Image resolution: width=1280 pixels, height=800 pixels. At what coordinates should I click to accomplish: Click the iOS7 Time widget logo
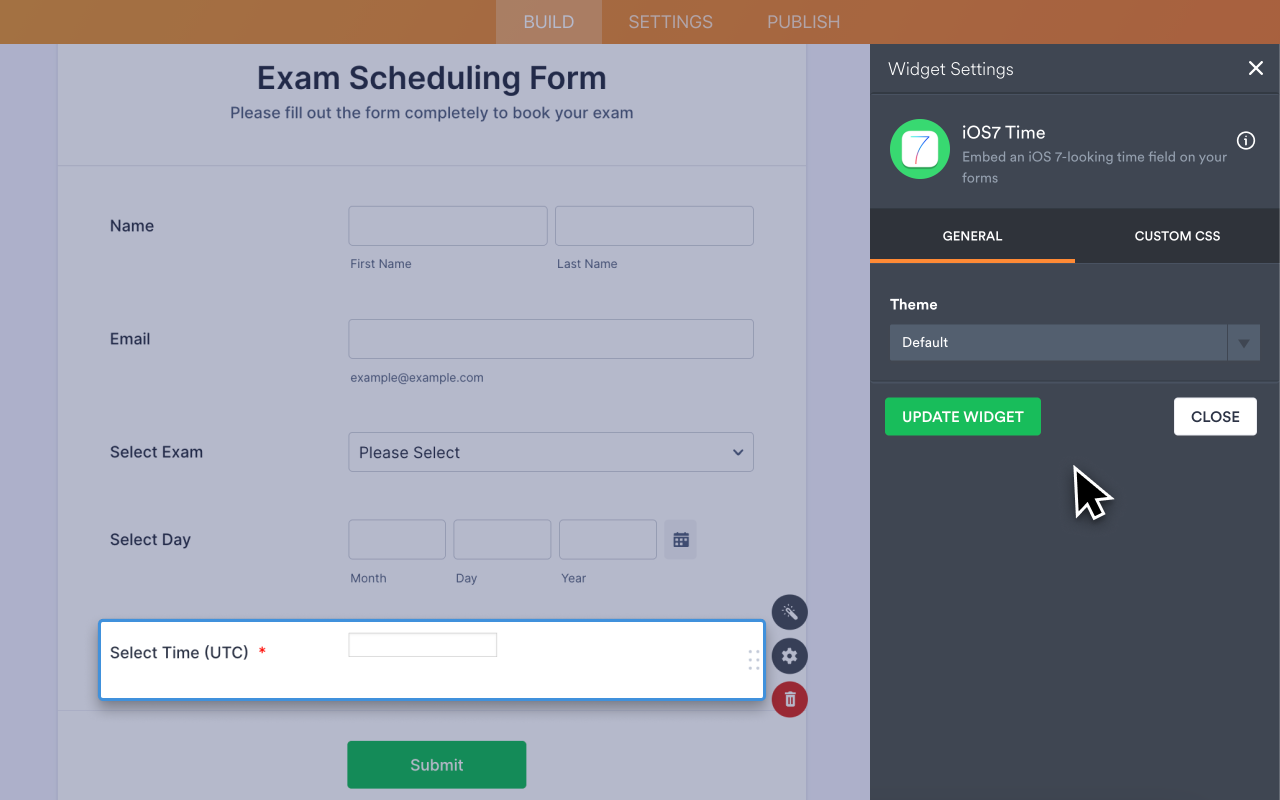click(919, 148)
